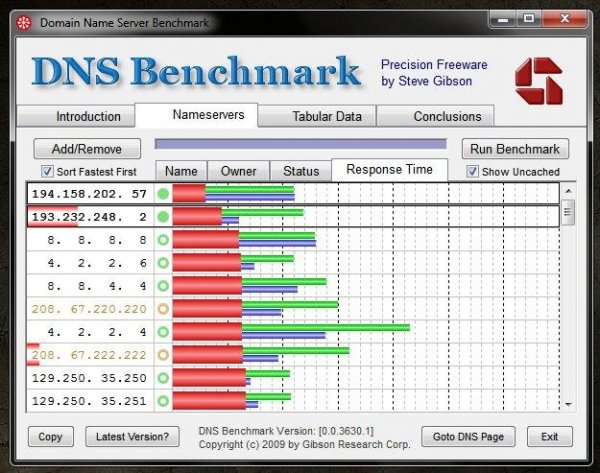The width and height of the screenshot is (600, 473).
Task: Select the Owner sub-tab
Action: click(x=238, y=171)
